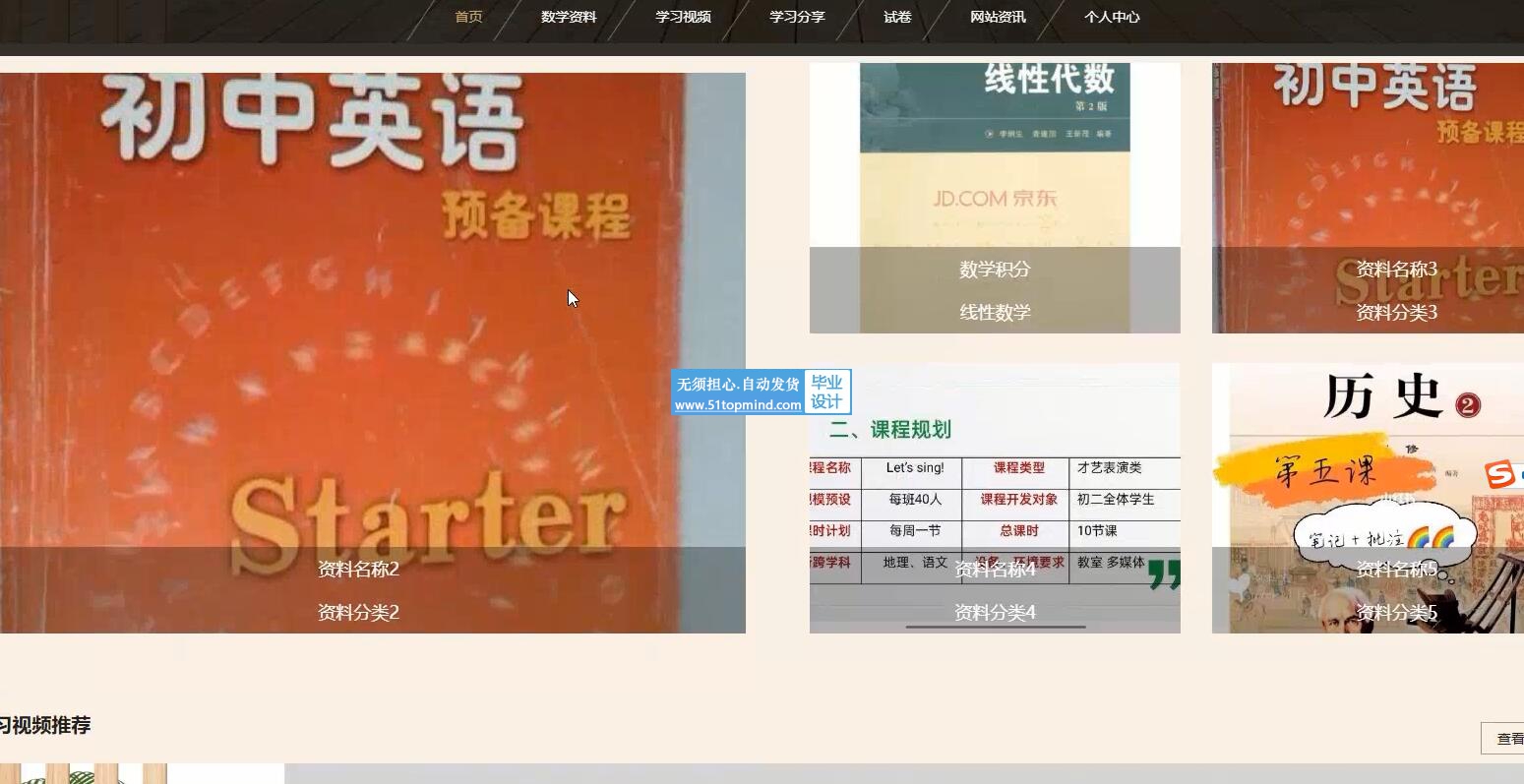Open the 线性代数 book cover card

(x=995, y=198)
